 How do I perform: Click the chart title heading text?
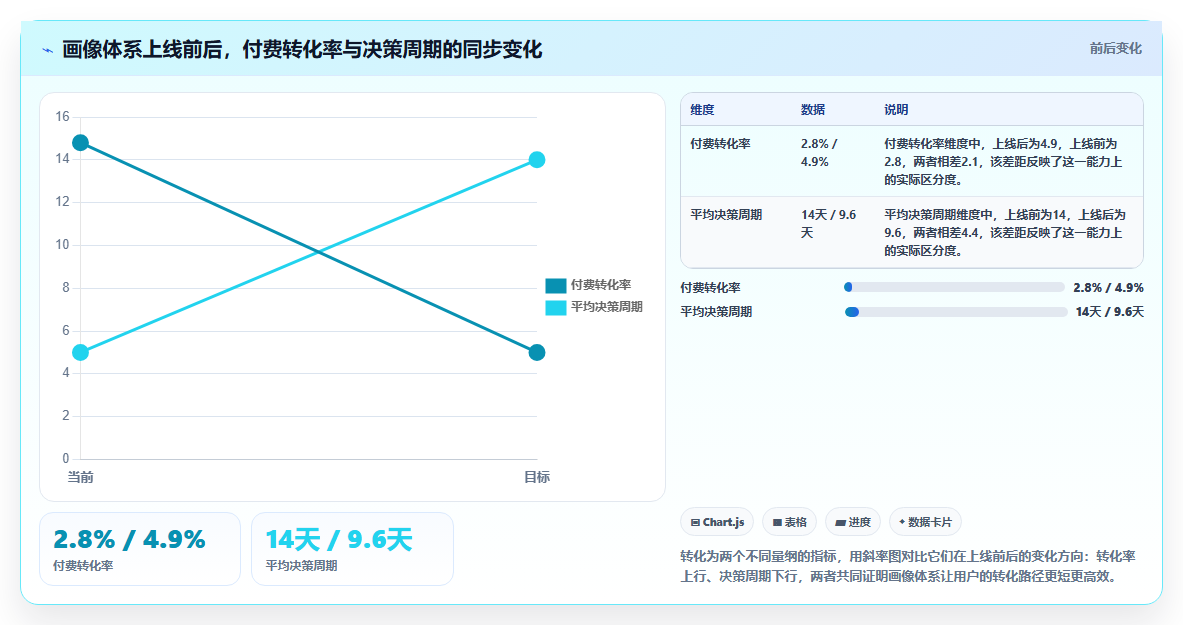click(x=302, y=50)
